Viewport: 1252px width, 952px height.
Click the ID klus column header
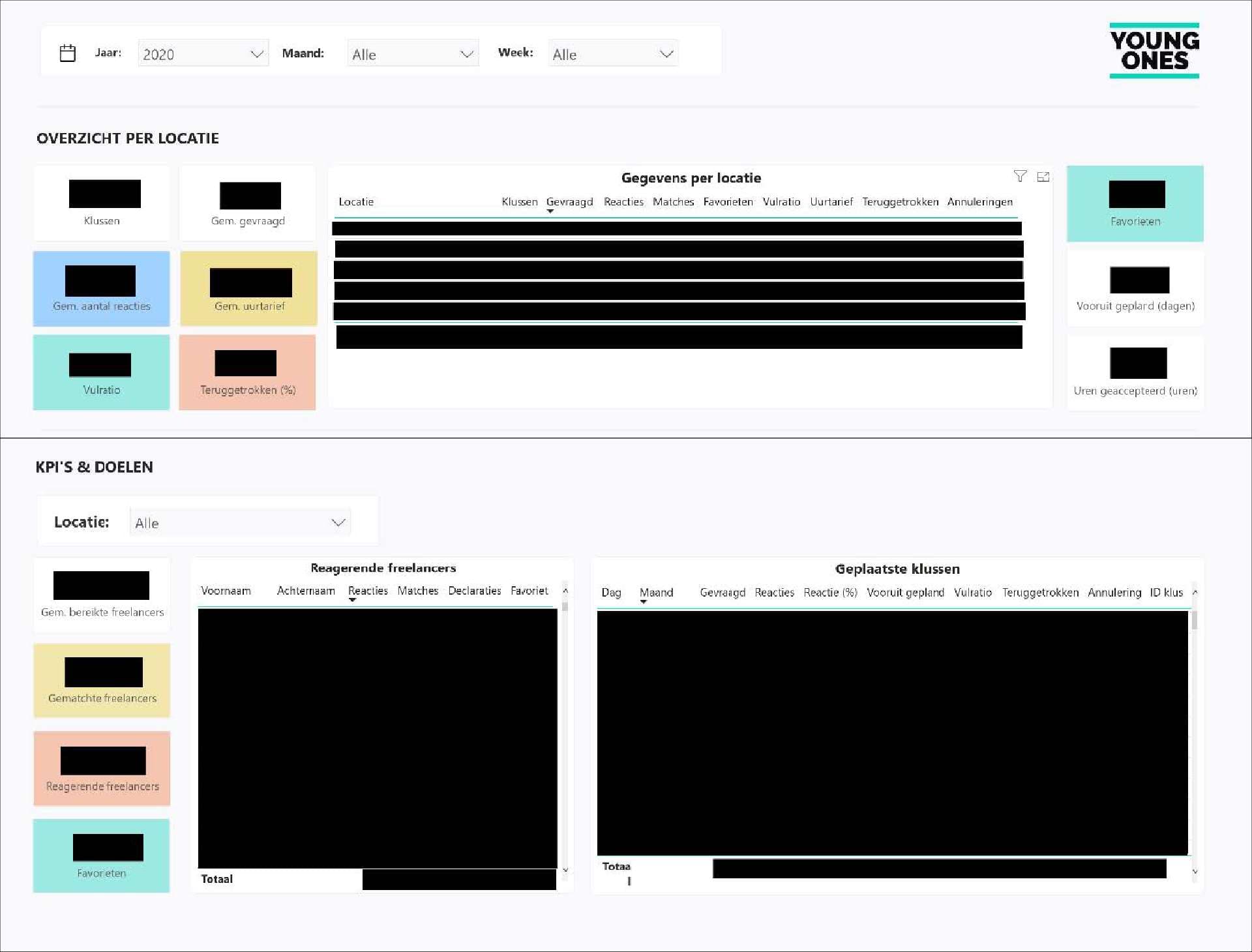(1166, 592)
